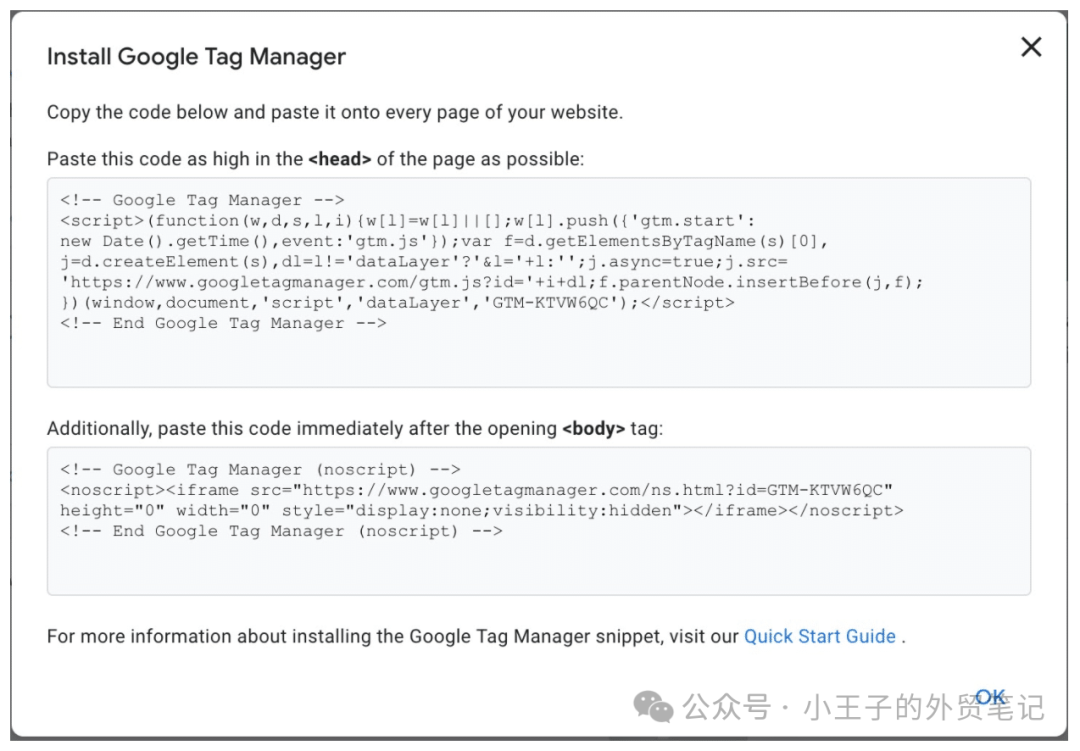Click the Google Tag Manager opening comment

pos(194,199)
